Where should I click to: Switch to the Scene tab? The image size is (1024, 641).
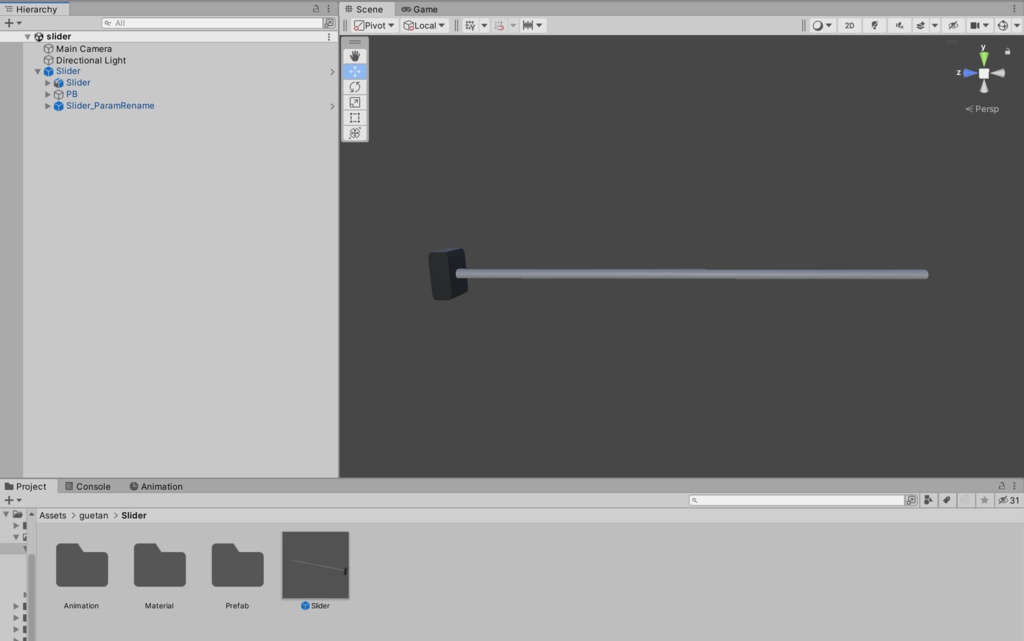point(364,9)
